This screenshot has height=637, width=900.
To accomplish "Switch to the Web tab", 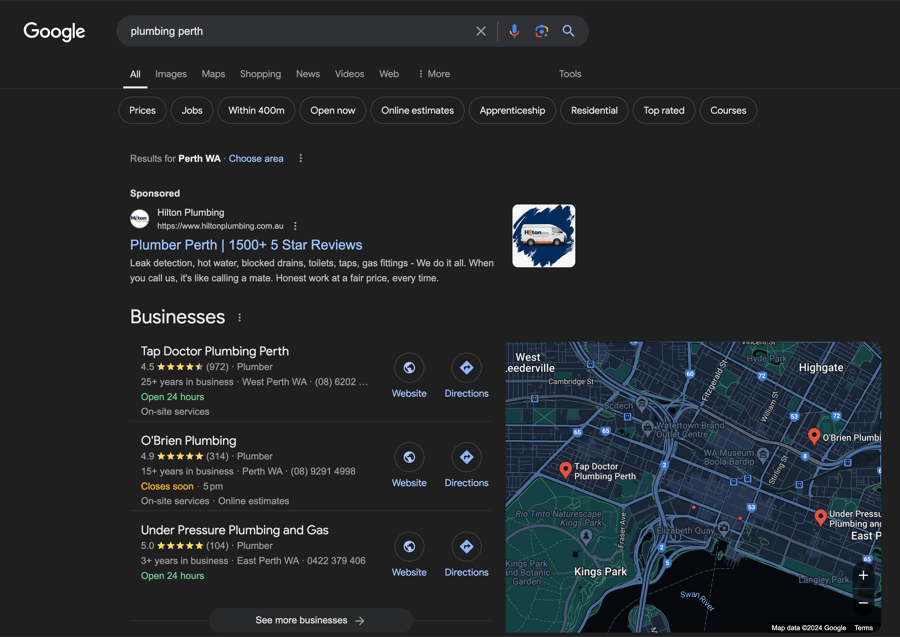I will coord(389,74).
